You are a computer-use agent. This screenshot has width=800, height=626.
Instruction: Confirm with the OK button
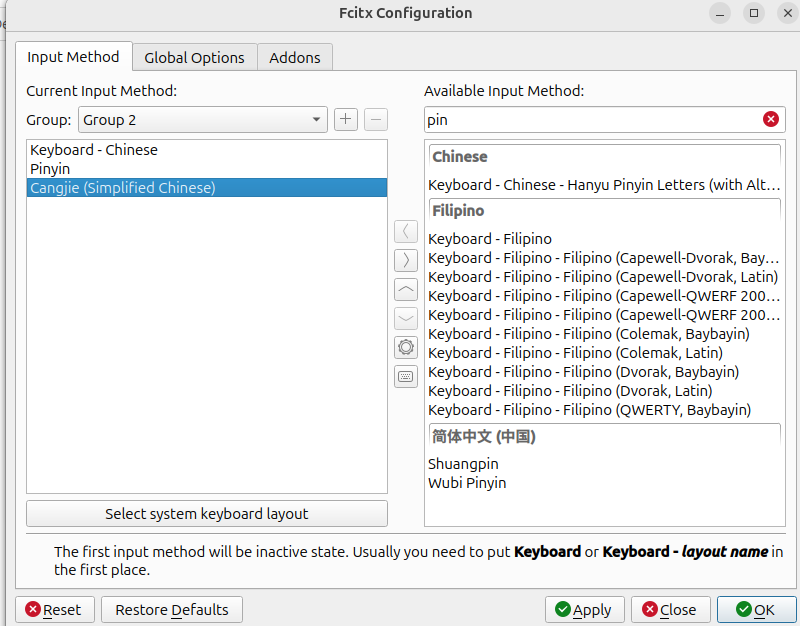(756, 610)
